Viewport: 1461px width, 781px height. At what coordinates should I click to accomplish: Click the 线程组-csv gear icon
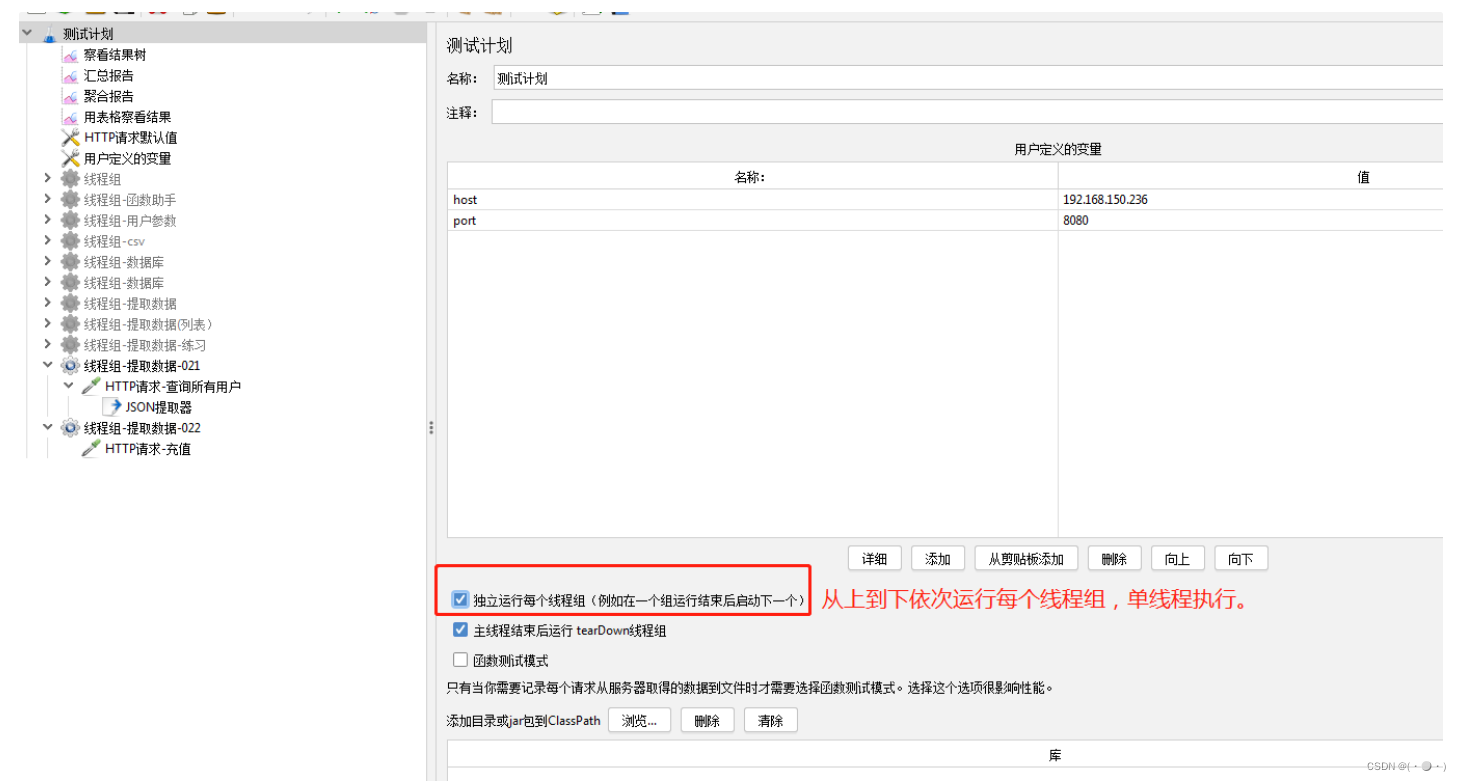point(70,241)
